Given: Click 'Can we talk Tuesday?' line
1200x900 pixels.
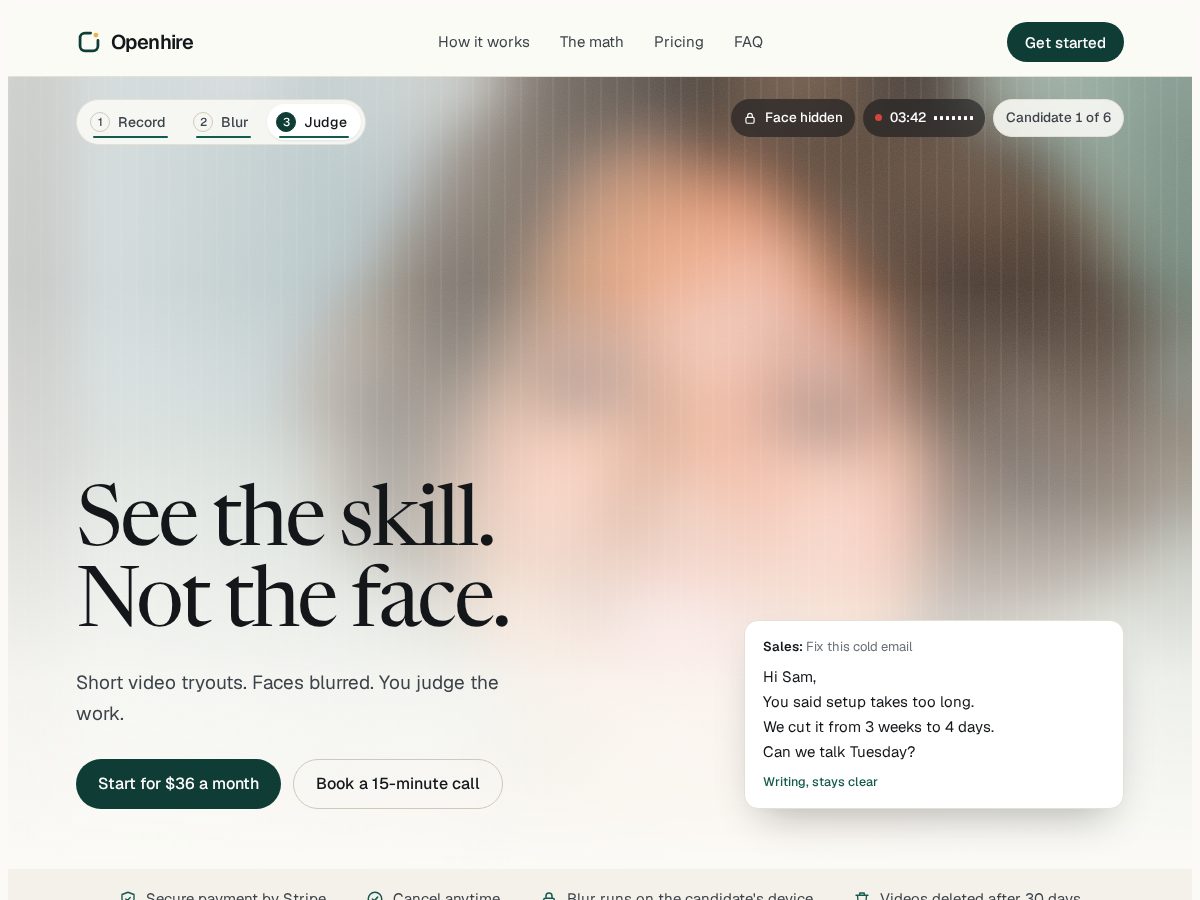Looking at the screenshot, I should (x=839, y=752).
